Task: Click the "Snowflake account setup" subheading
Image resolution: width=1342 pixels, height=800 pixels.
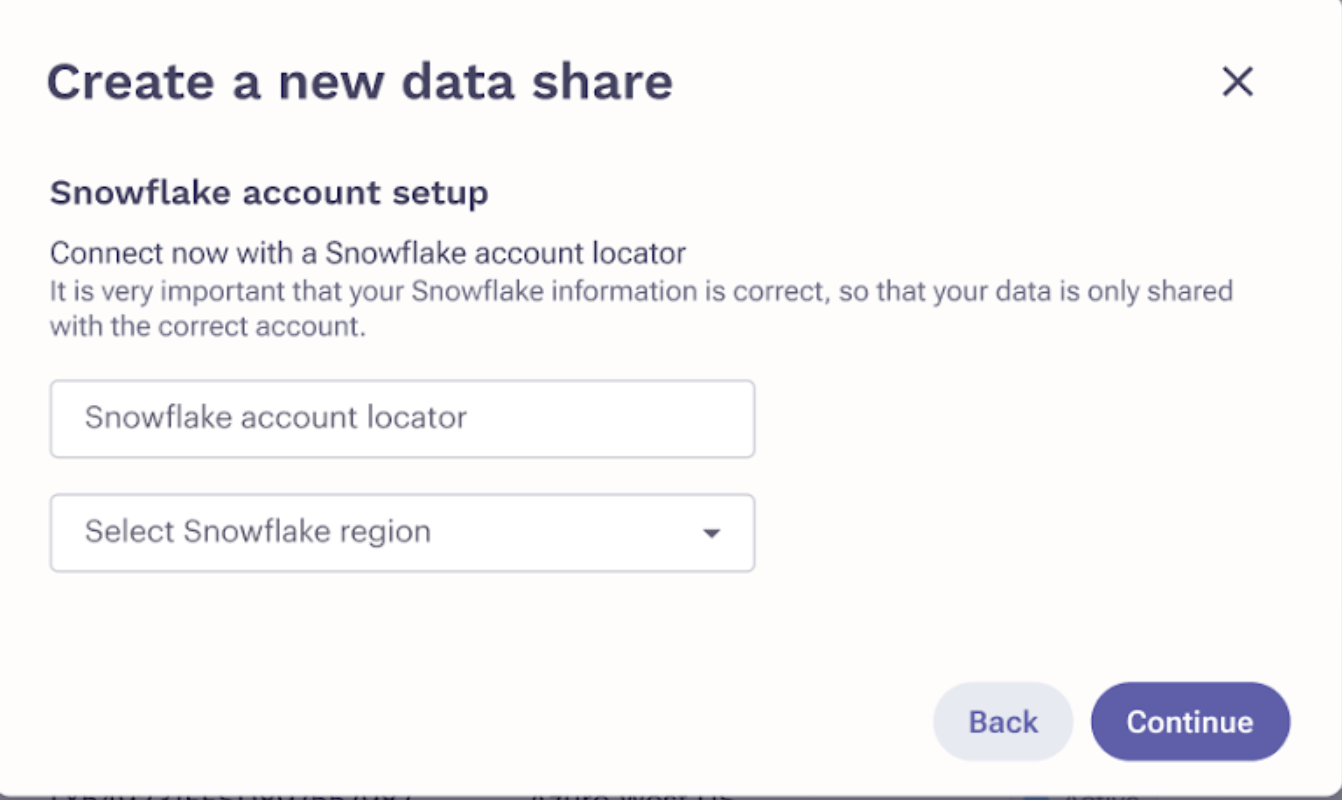Action: click(x=269, y=192)
